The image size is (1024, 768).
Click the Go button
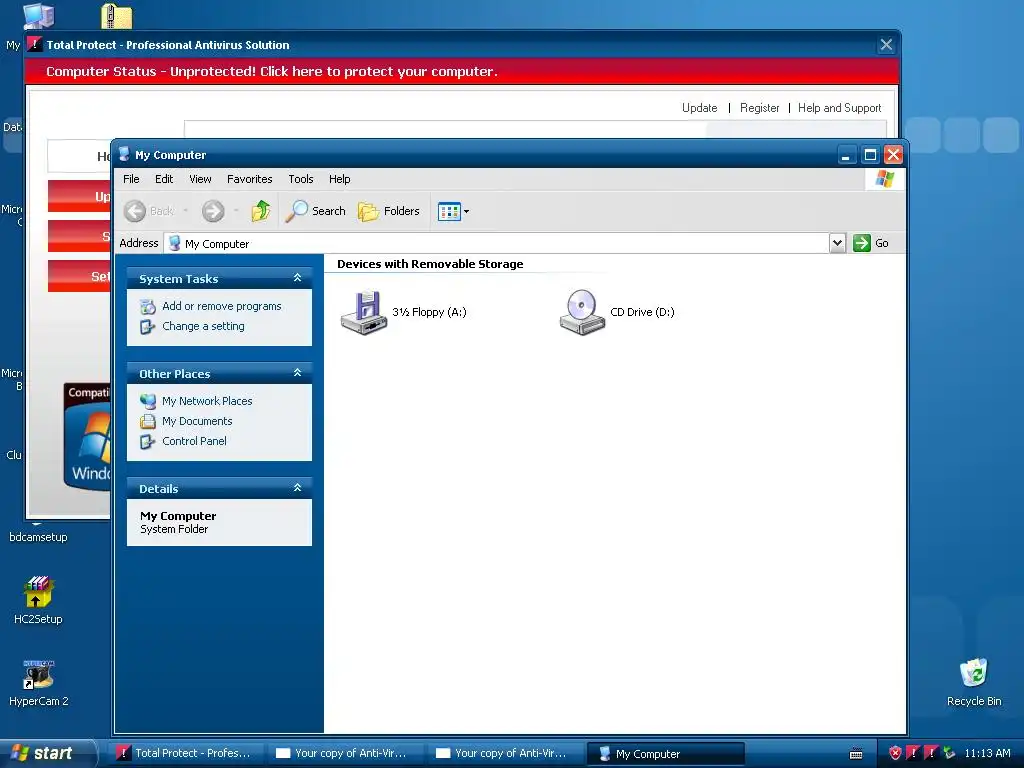(x=871, y=243)
